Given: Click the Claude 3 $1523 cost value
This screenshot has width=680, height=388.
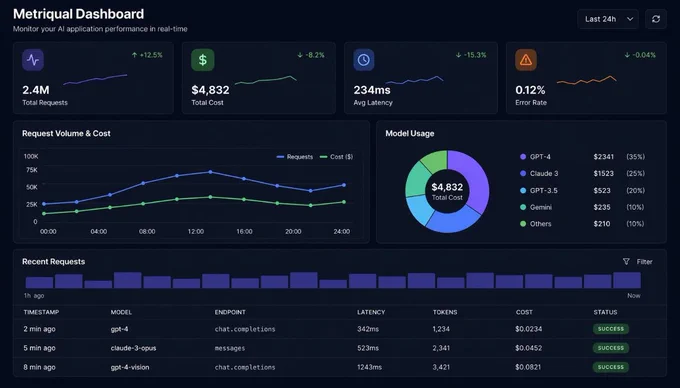Looking at the screenshot, I should point(604,173).
